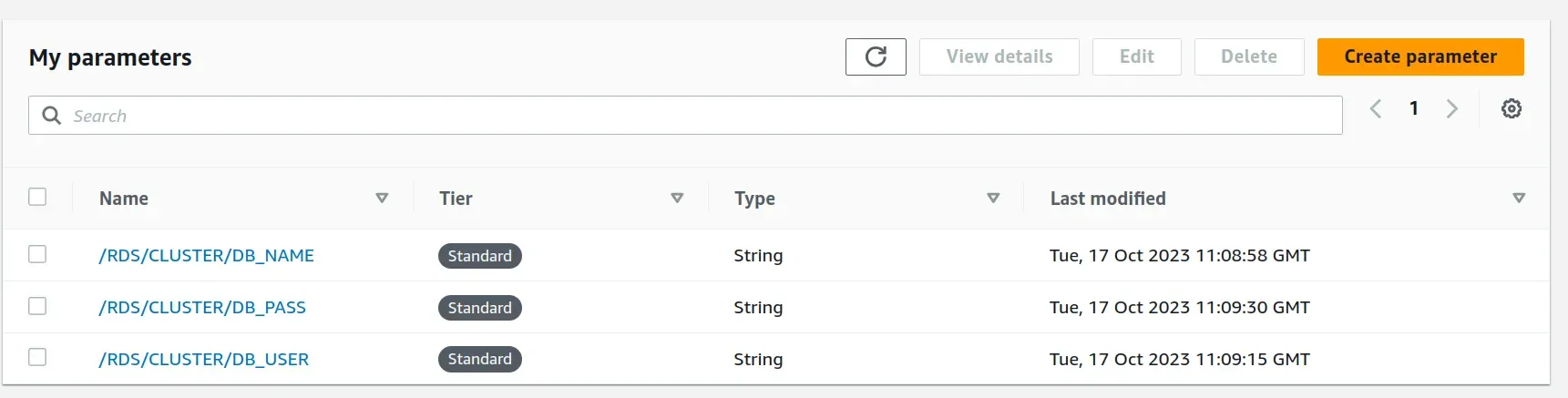Viewport: 1568px width, 398px height.
Task: Focus the parameter Search input field
Action: pos(702,116)
